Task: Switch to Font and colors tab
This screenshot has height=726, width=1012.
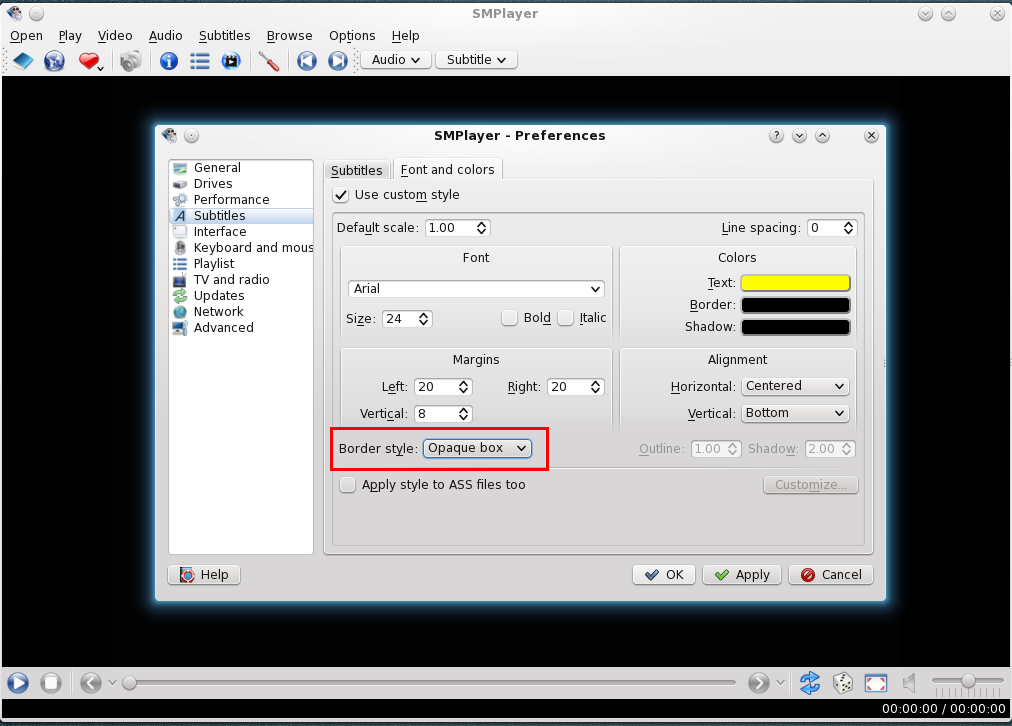Action: pyautogui.click(x=447, y=169)
